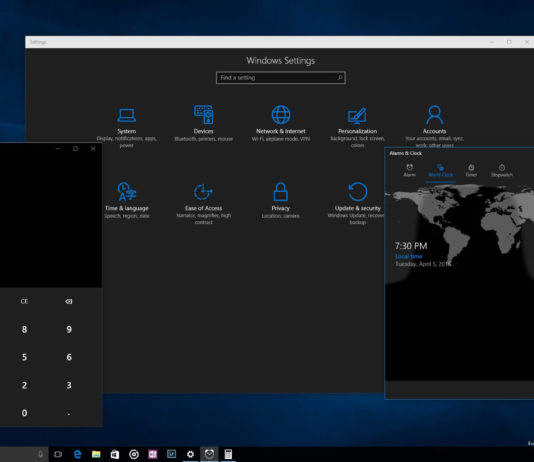Open the Personalization settings category
Screen dimensions: 534x462
tap(357, 127)
